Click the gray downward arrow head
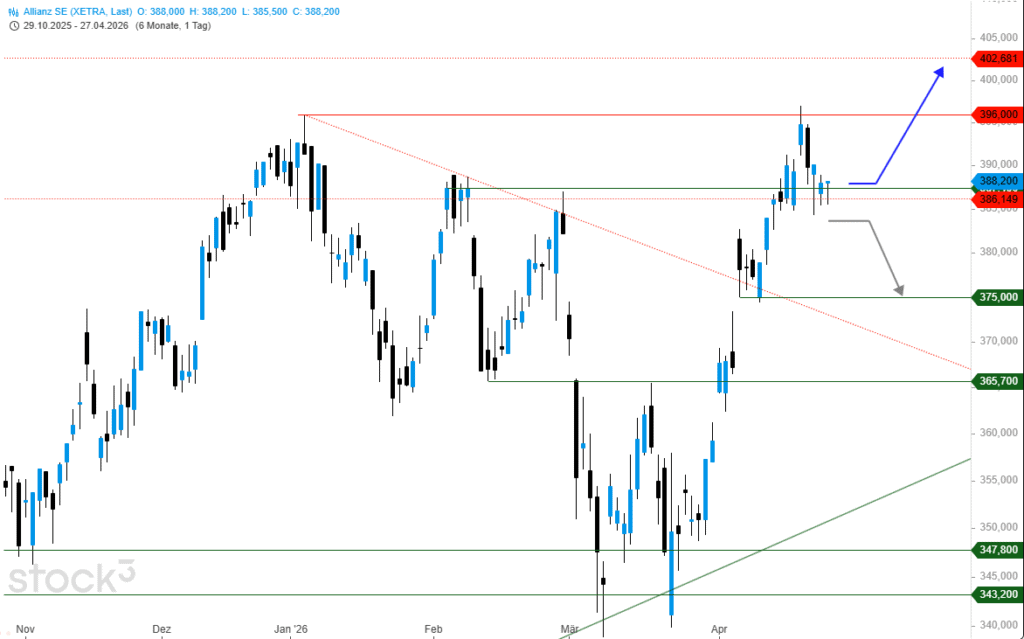This screenshot has width=1024, height=639. tap(898, 290)
